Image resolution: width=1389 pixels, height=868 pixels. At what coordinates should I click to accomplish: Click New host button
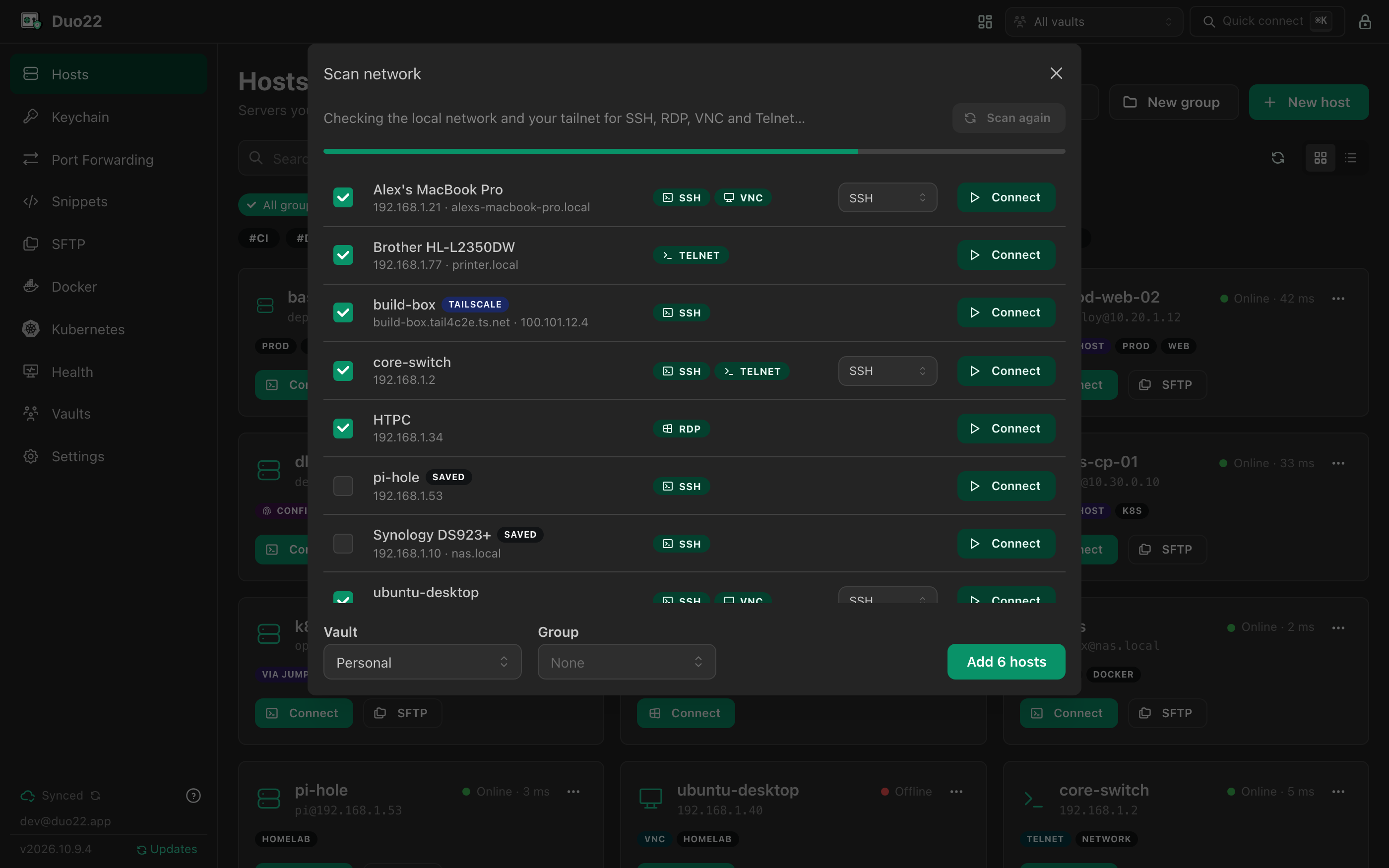click(x=1309, y=102)
